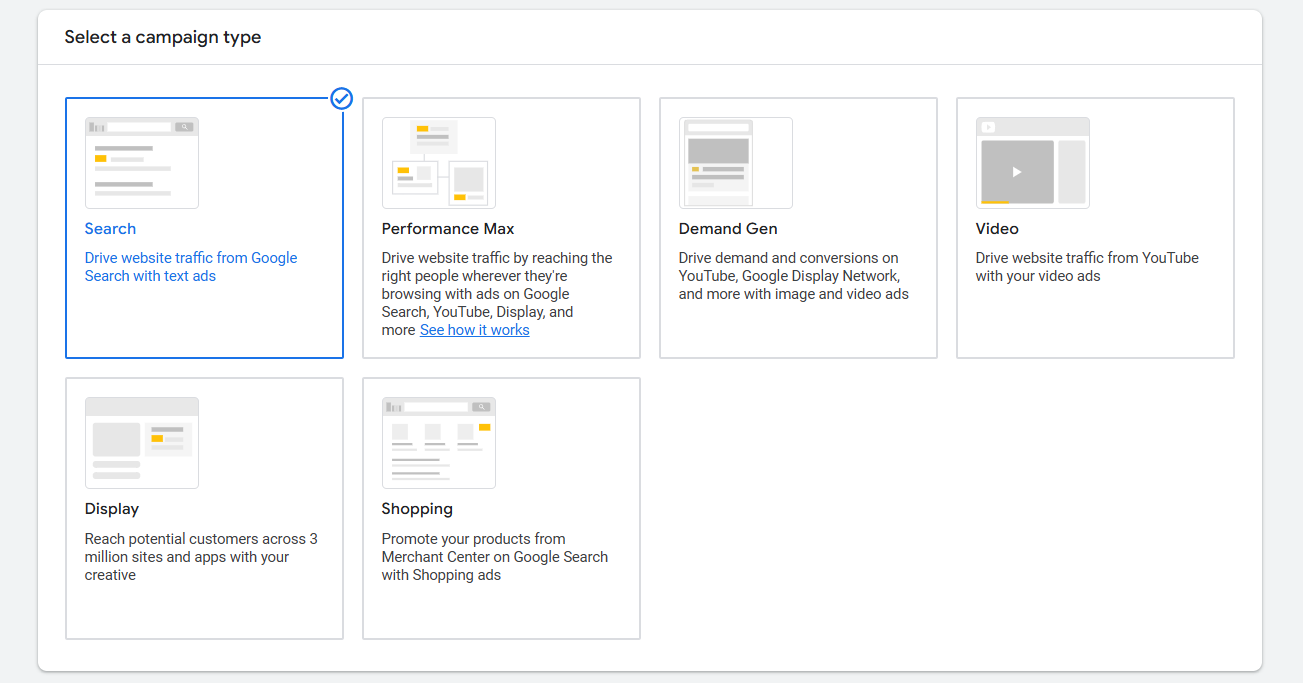
Task: Click the Search campaign illustration icon
Action: coord(141,163)
